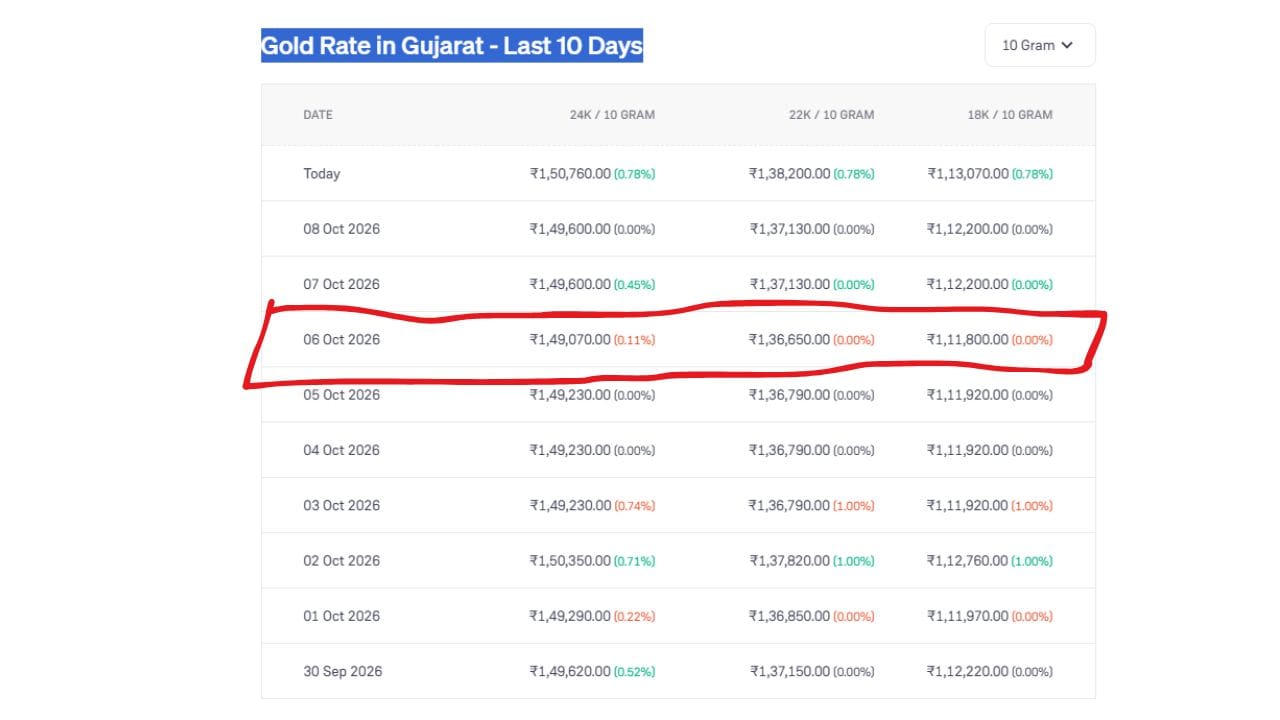
Task: Select the '04 Oct 2026' date cell
Action: (x=342, y=450)
